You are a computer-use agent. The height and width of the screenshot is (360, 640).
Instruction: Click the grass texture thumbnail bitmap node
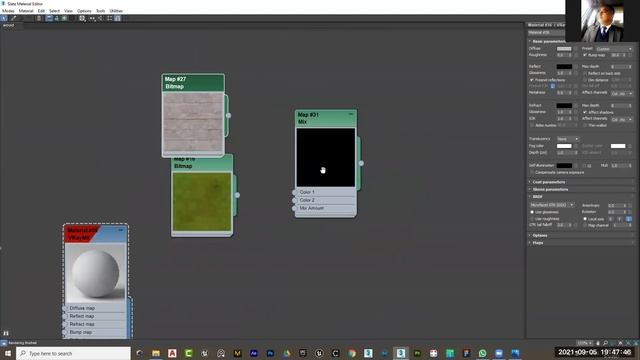(202, 202)
